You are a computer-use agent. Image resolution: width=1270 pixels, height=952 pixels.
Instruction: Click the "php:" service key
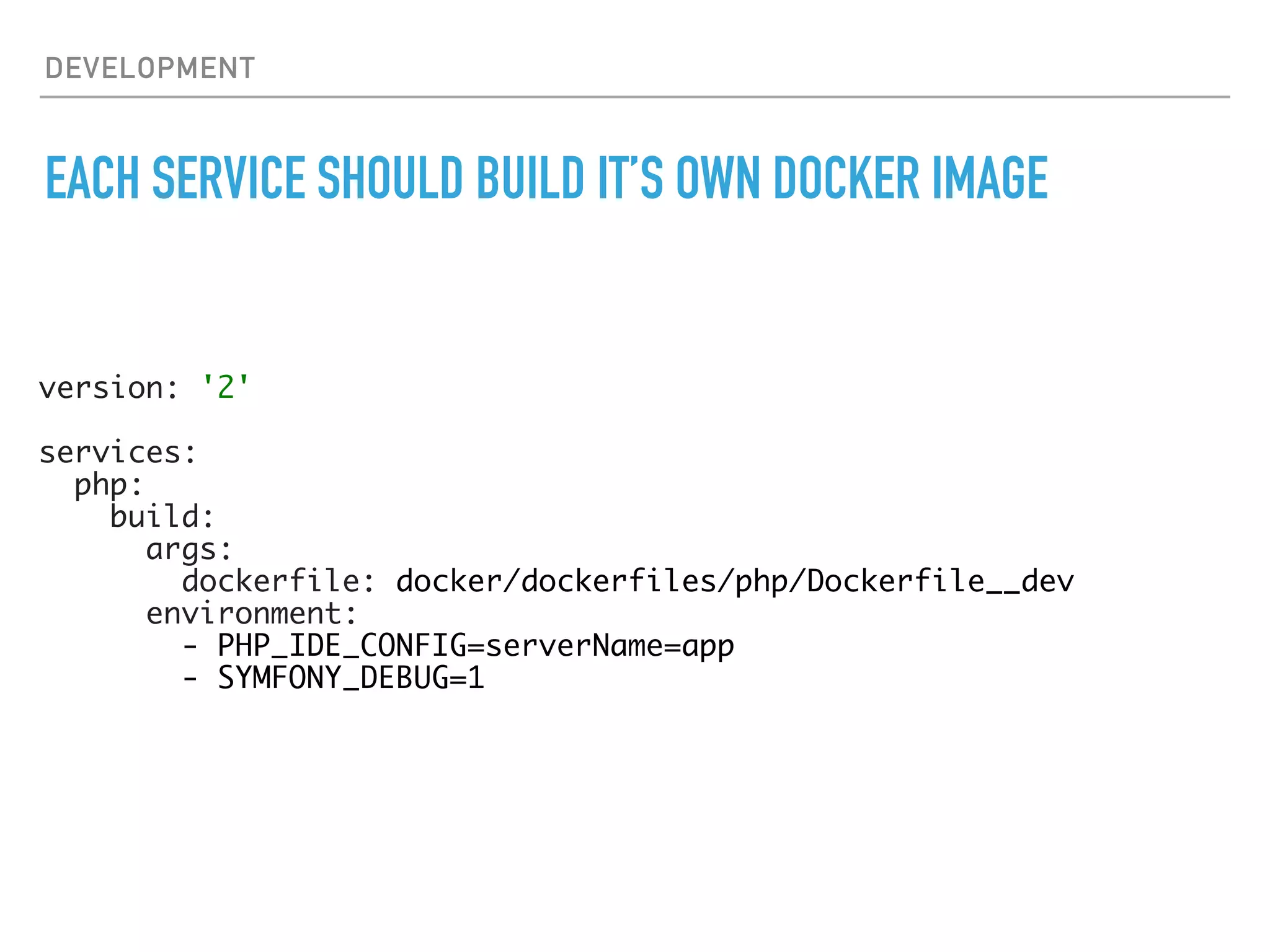(109, 485)
